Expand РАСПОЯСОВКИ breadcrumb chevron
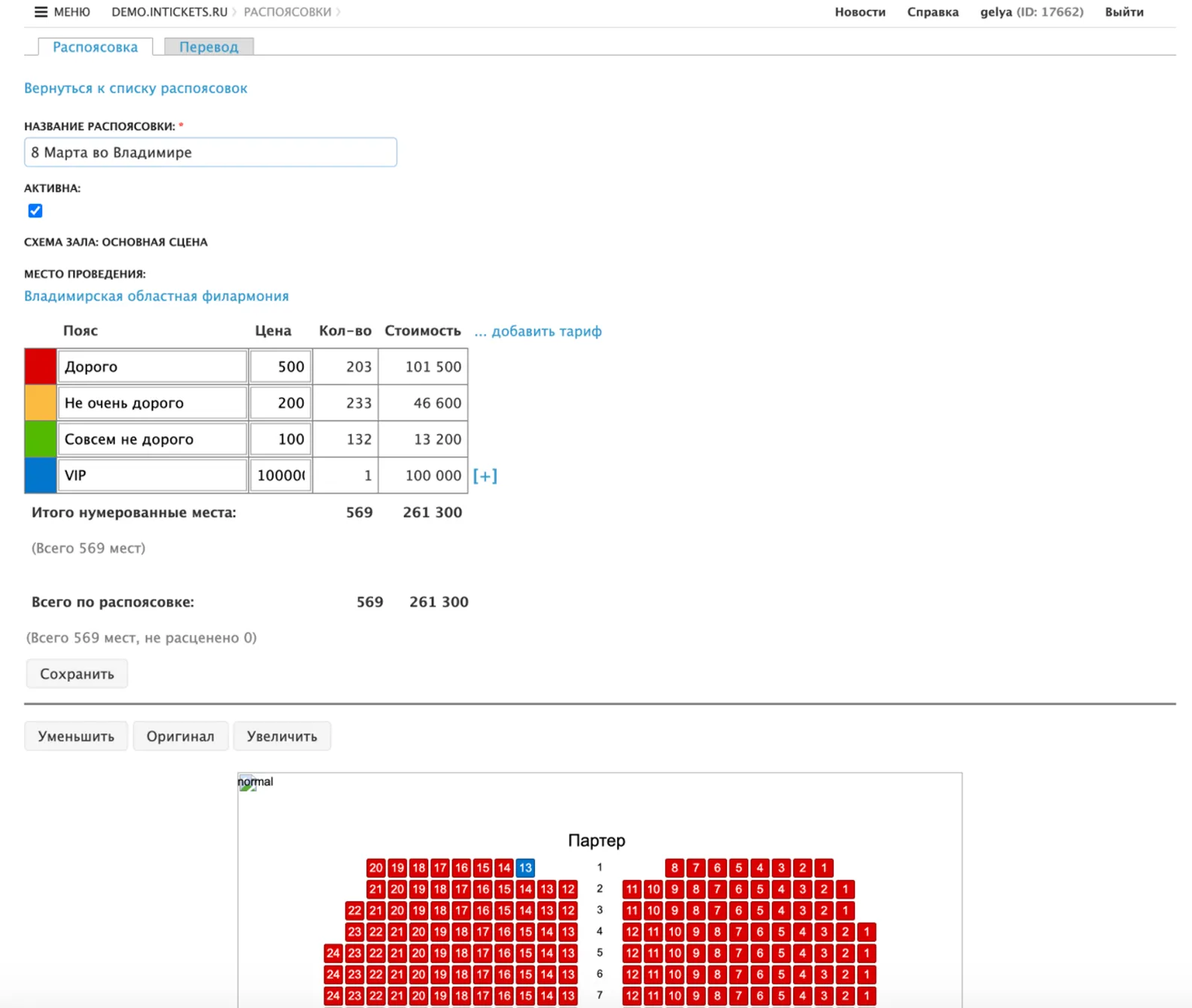This screenshot has width=1192, height=1008. click(x=339, y=12)
